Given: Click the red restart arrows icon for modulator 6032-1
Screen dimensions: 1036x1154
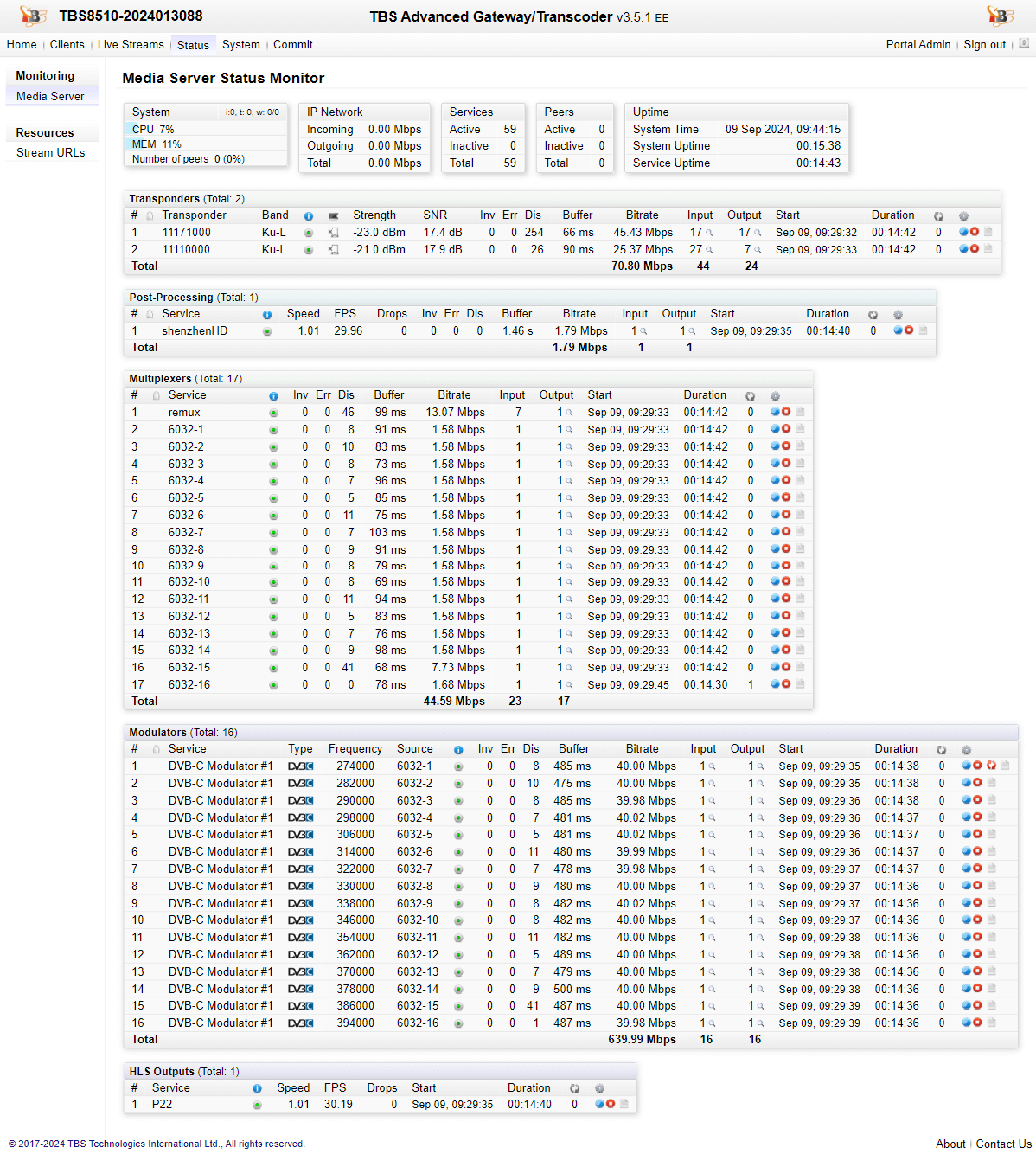Looking at the screenshot, I should point(991,766).
